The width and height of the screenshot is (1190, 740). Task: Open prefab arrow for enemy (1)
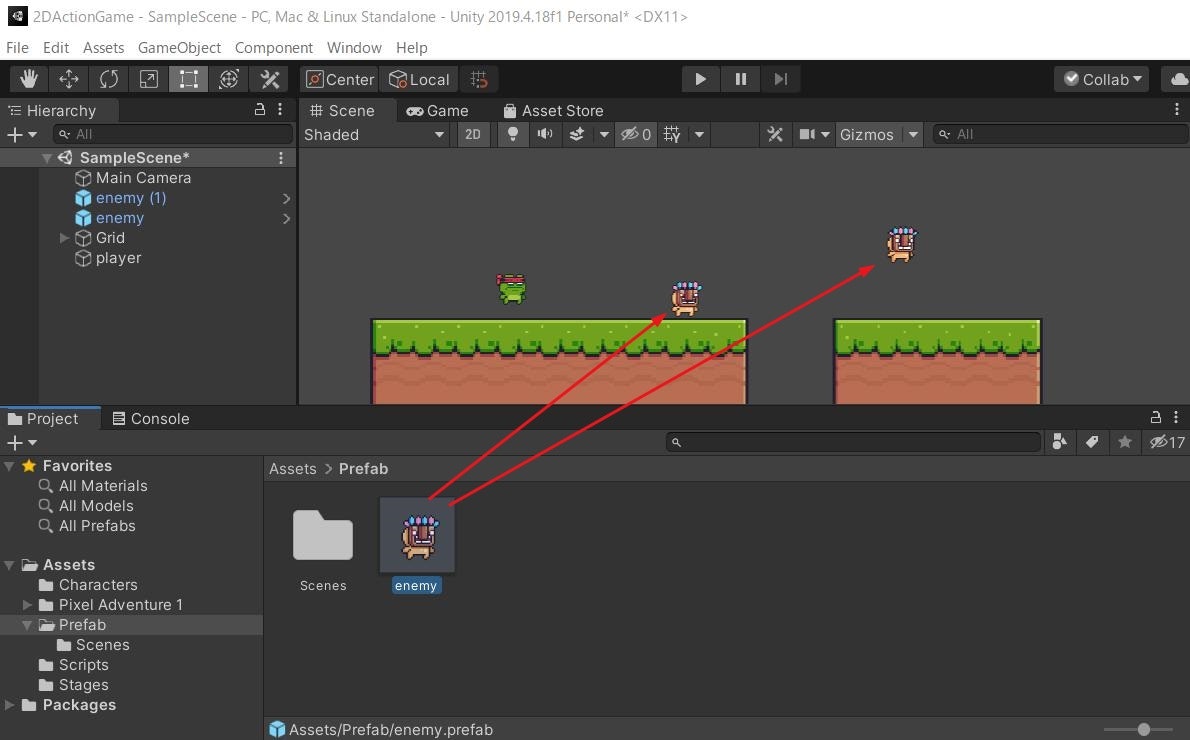coord(286,198)
